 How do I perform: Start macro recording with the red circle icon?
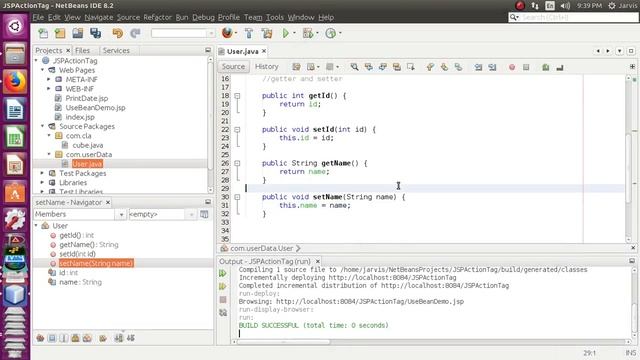pyautogui.click(x=512, y=67)
